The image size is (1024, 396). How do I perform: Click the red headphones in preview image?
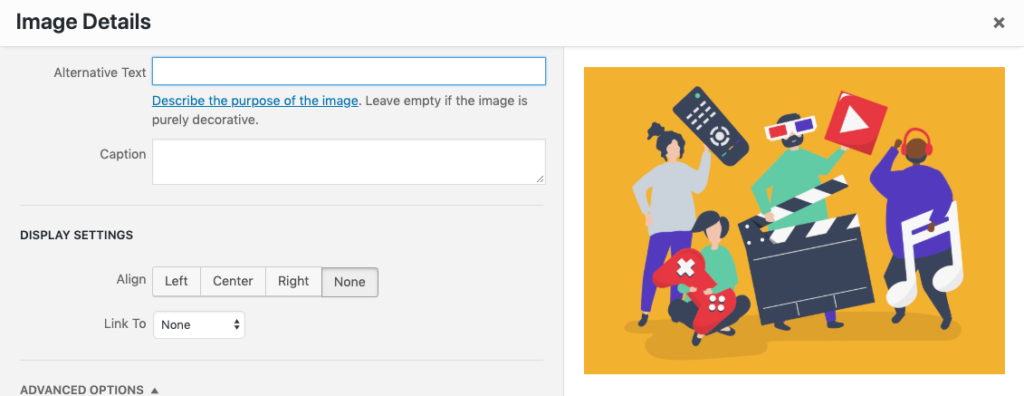click(917, 142)
